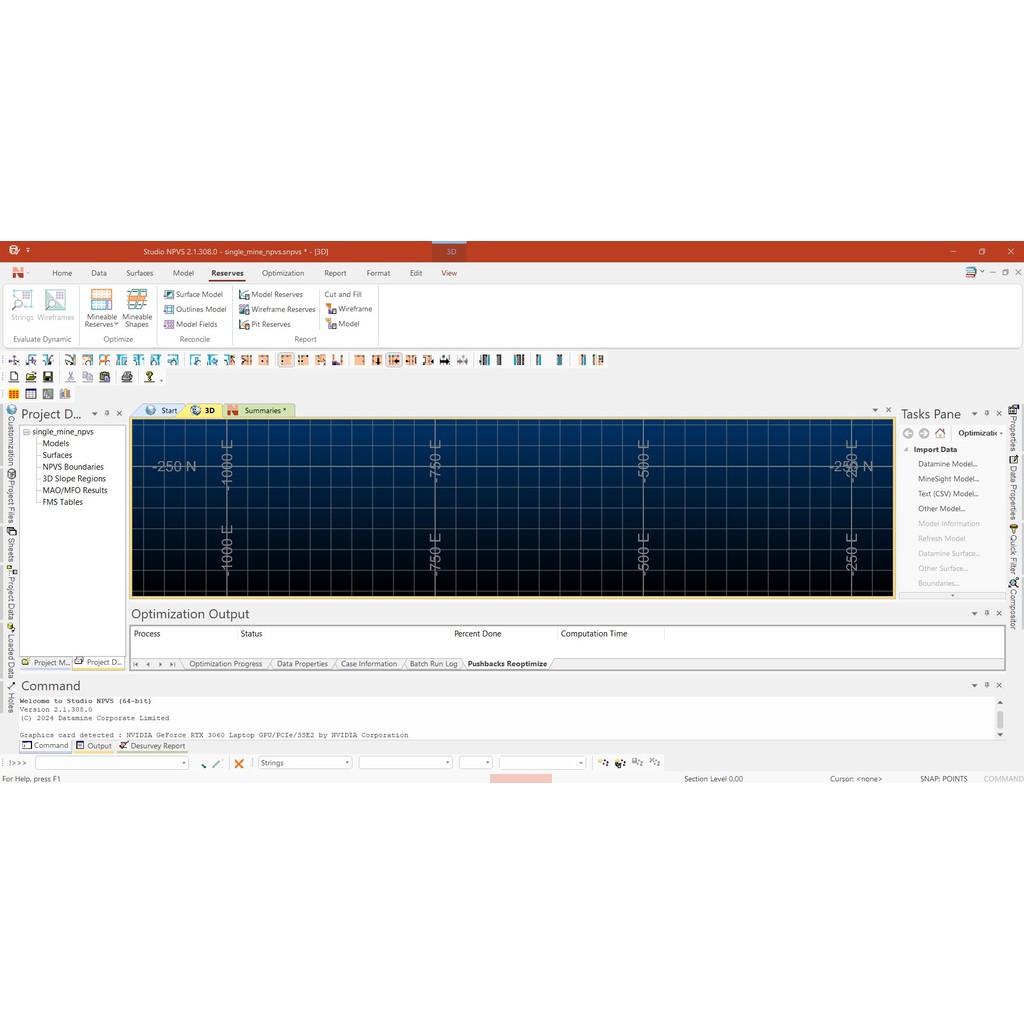
Task: Click the table view icon beside the orange grid
Action: 31,394
